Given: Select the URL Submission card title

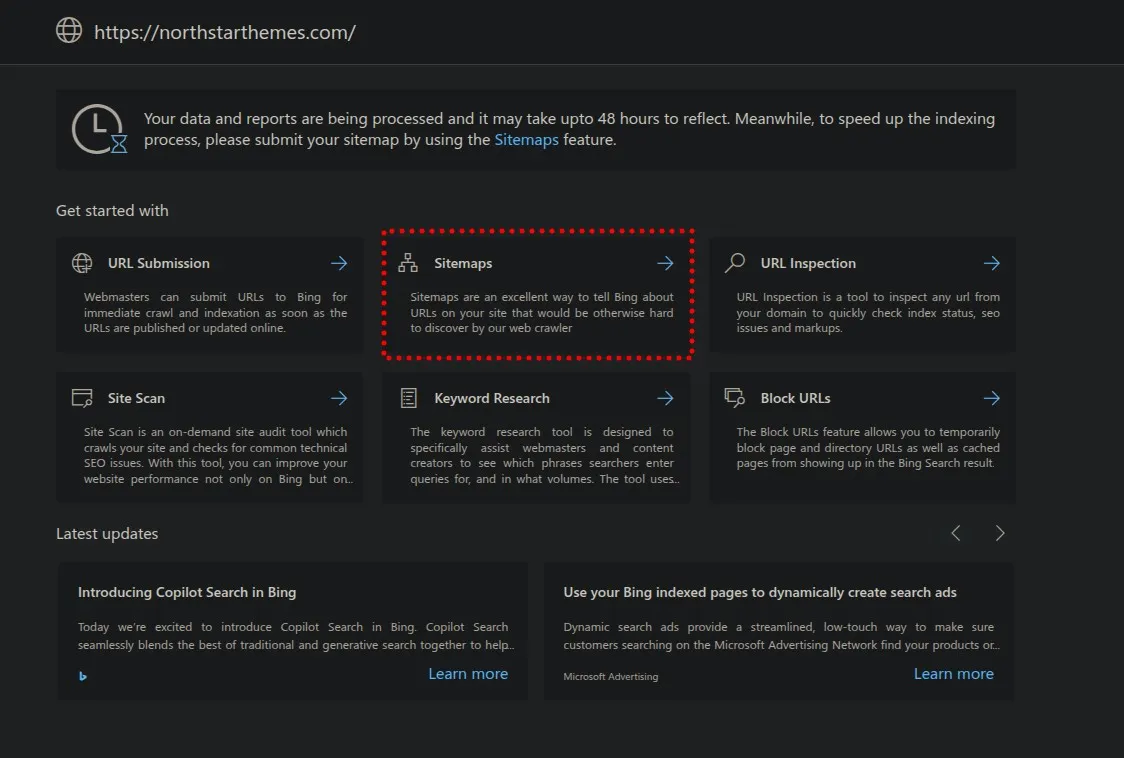Looking at the screenshot, I should [158, 263].
